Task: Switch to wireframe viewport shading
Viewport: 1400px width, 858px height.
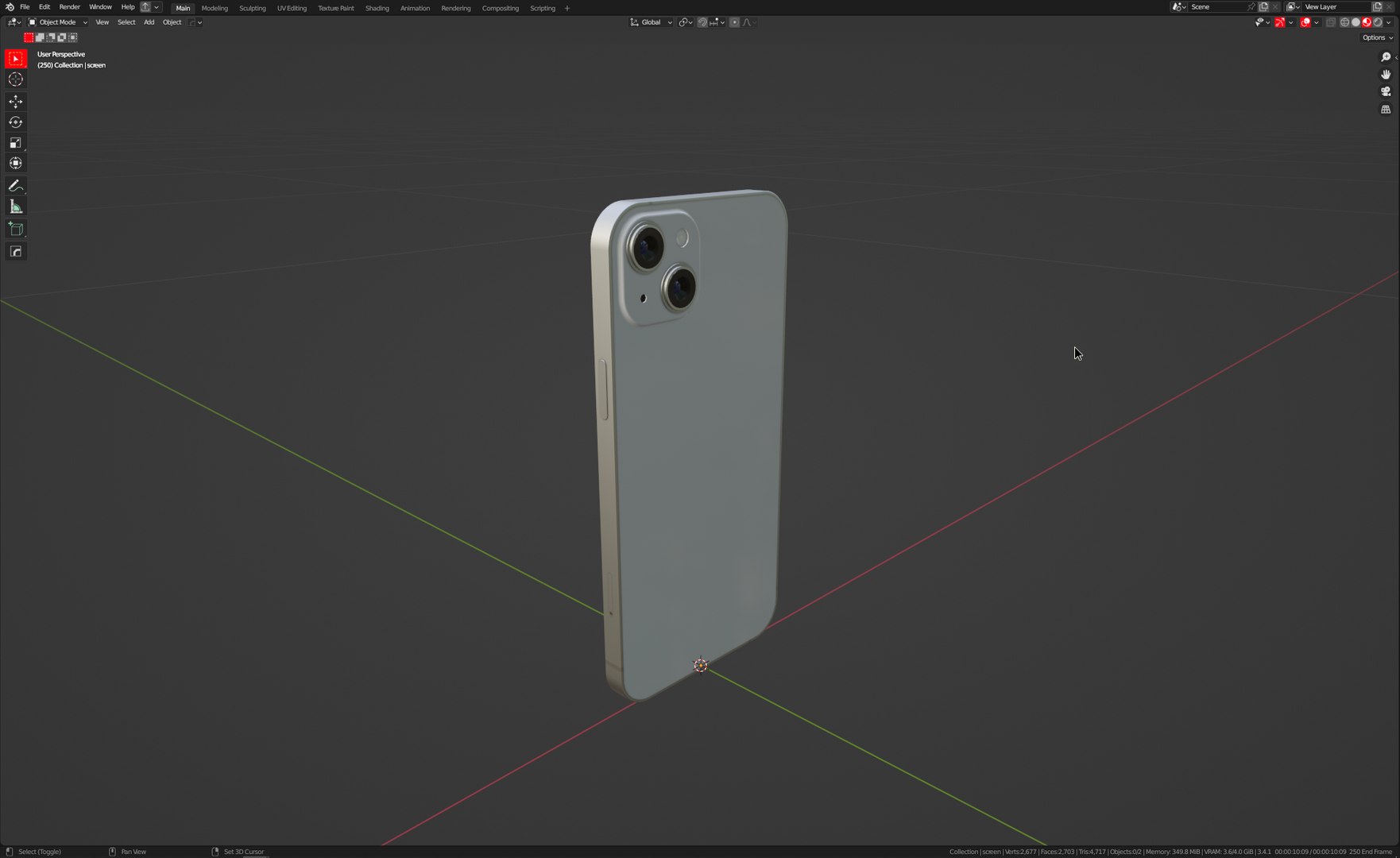Action: (x=1344, y=22)
